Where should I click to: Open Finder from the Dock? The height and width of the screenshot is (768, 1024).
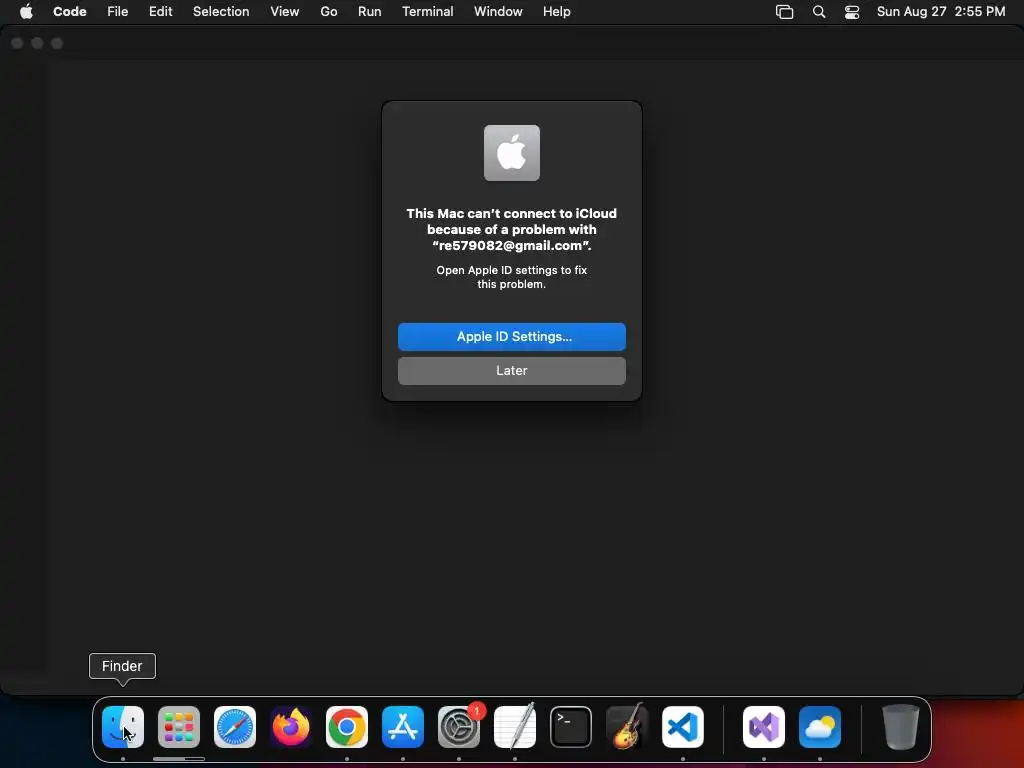(x=123, y=727)
